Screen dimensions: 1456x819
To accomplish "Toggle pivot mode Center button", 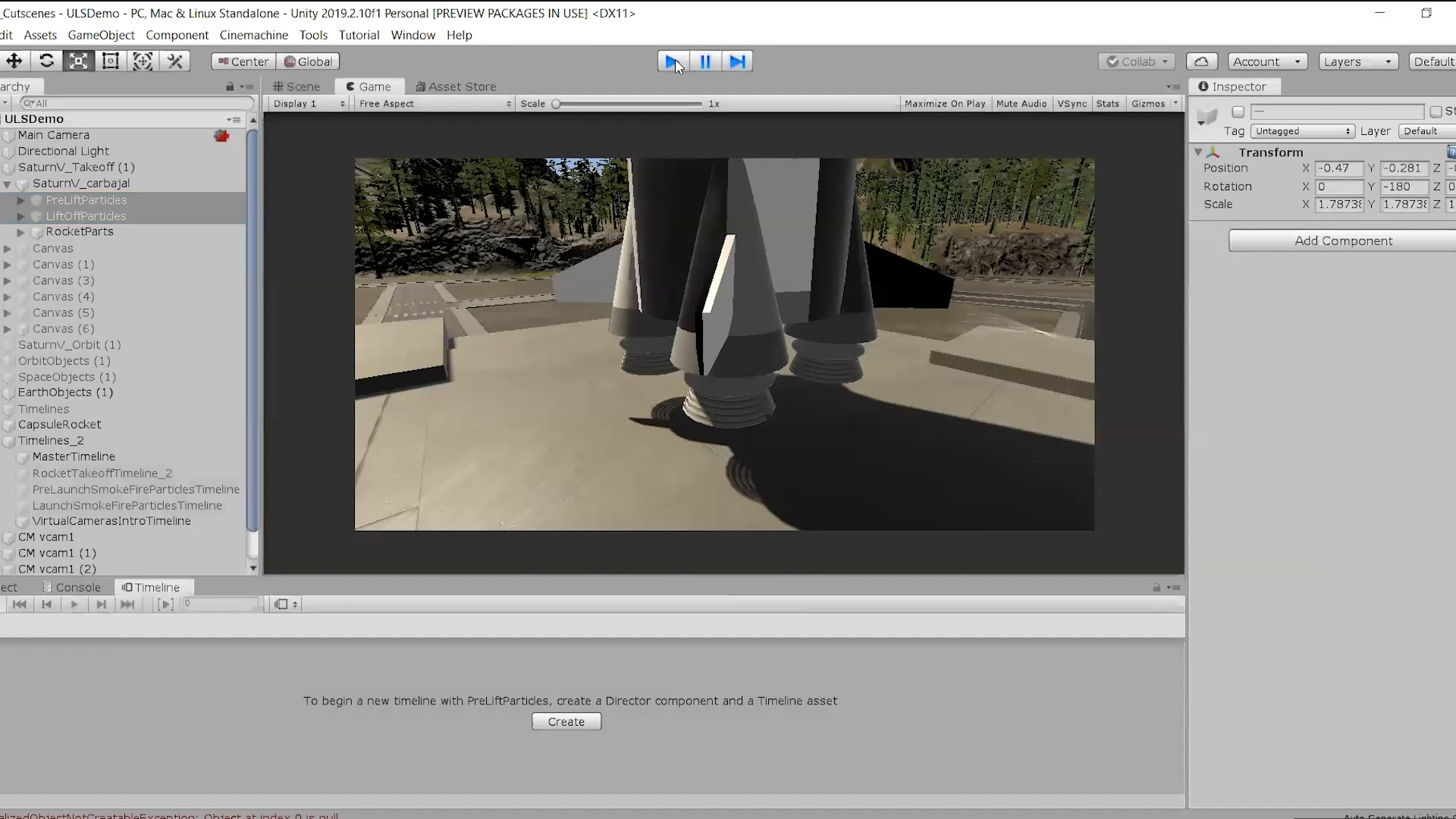I will tap(243, 61).
